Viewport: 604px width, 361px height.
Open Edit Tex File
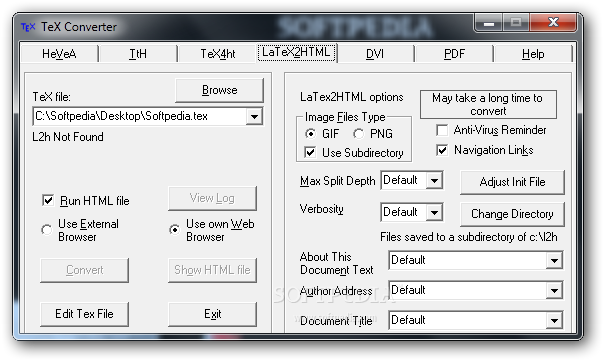click(84, 314)
